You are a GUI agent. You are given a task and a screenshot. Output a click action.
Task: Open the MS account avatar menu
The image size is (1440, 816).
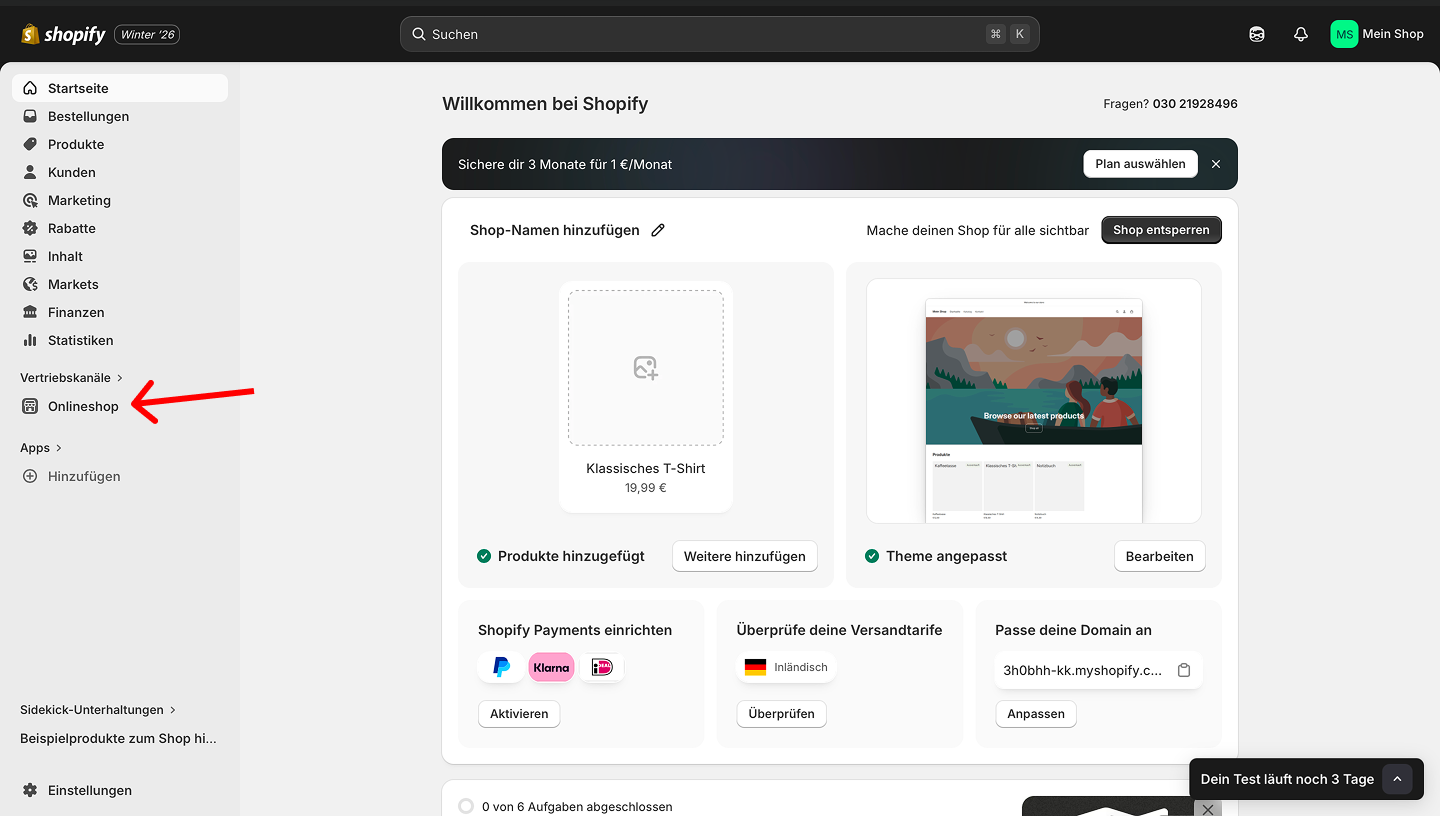1344,34
